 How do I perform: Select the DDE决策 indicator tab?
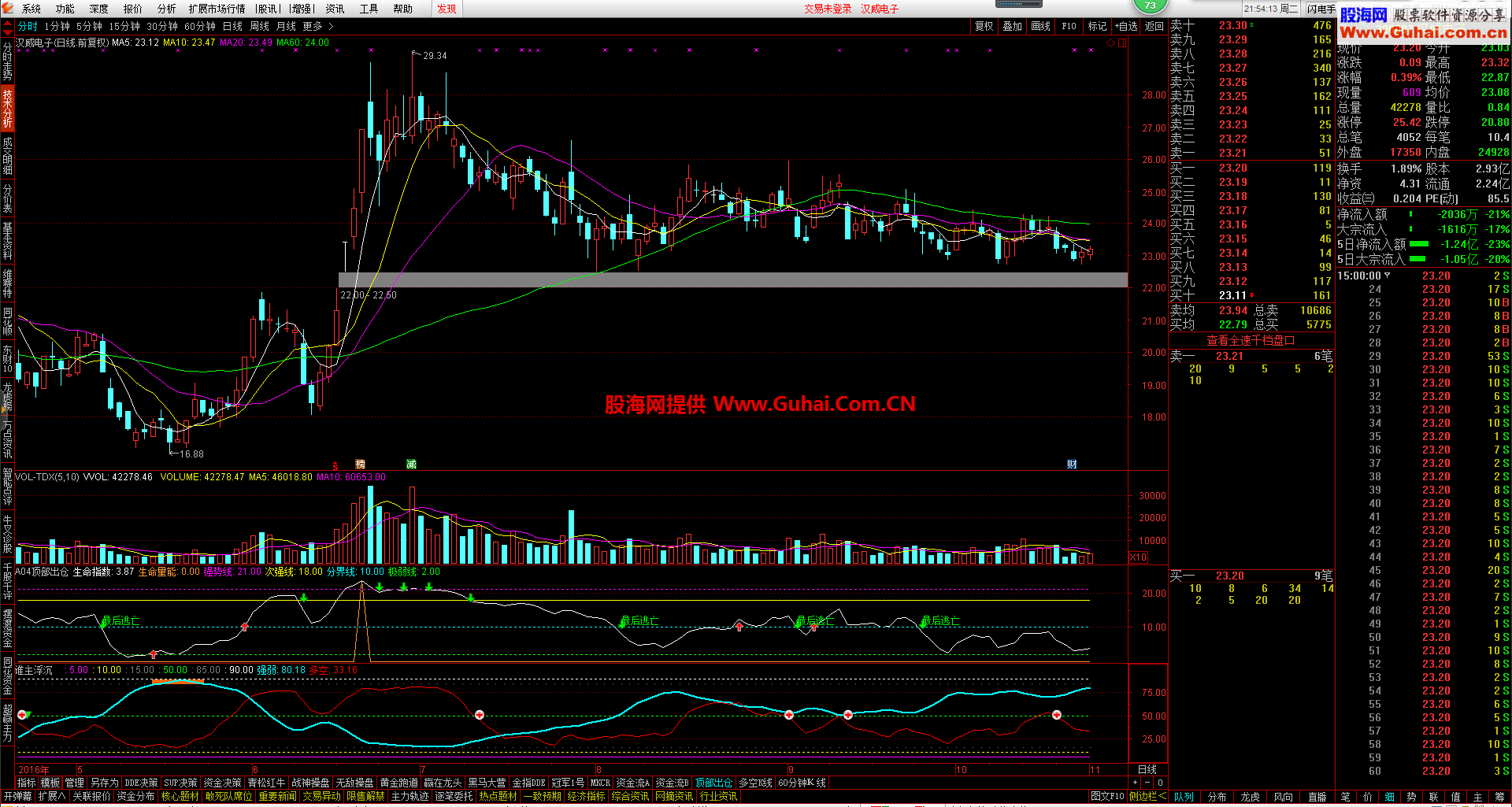(x=141, y=783)
